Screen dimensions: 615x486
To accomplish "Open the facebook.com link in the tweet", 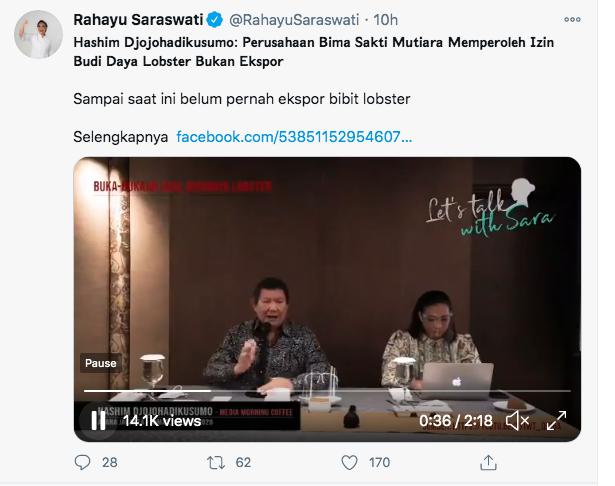I will point(294,137).
